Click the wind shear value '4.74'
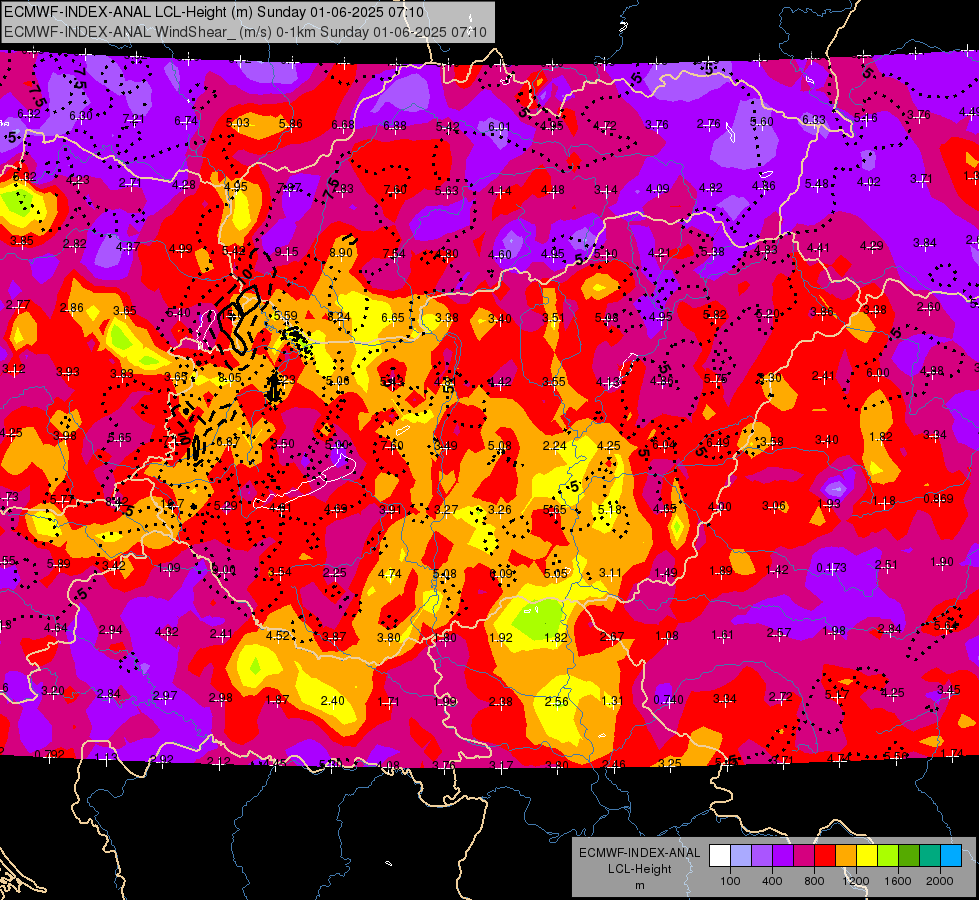 click(390, 573)
